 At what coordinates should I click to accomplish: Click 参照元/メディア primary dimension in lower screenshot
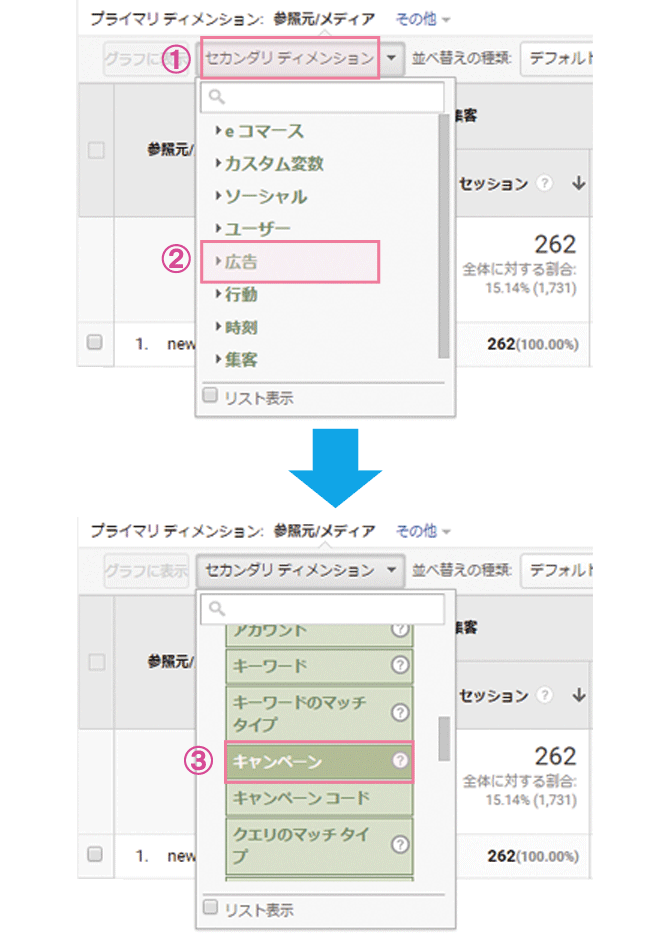(x=324, y=531)
